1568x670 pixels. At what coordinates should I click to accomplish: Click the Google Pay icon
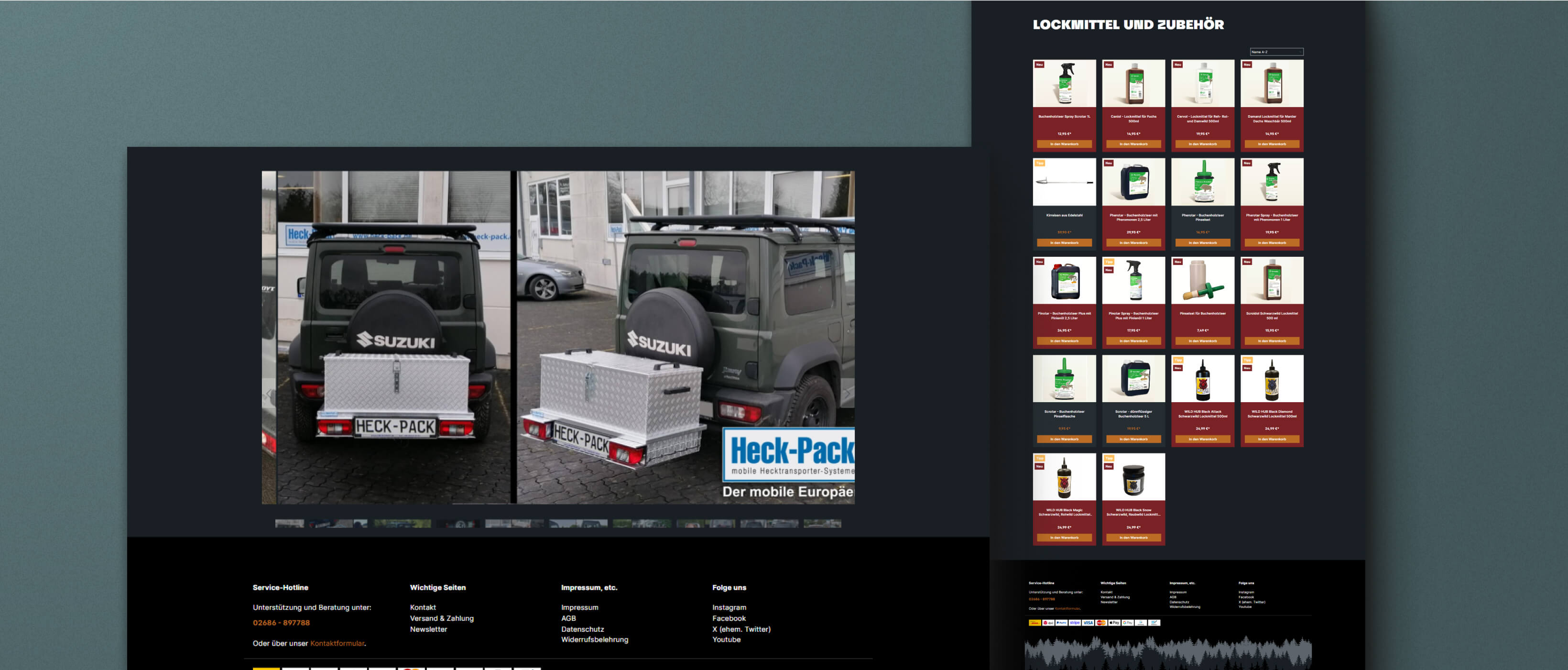(1128, 623)
